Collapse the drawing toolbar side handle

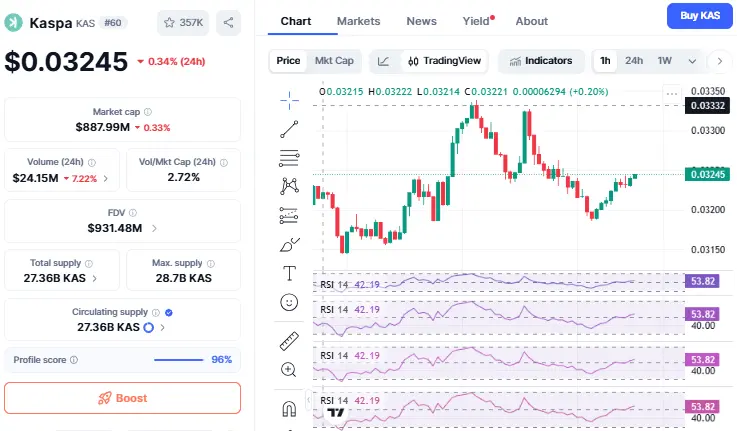coord(309,400)
